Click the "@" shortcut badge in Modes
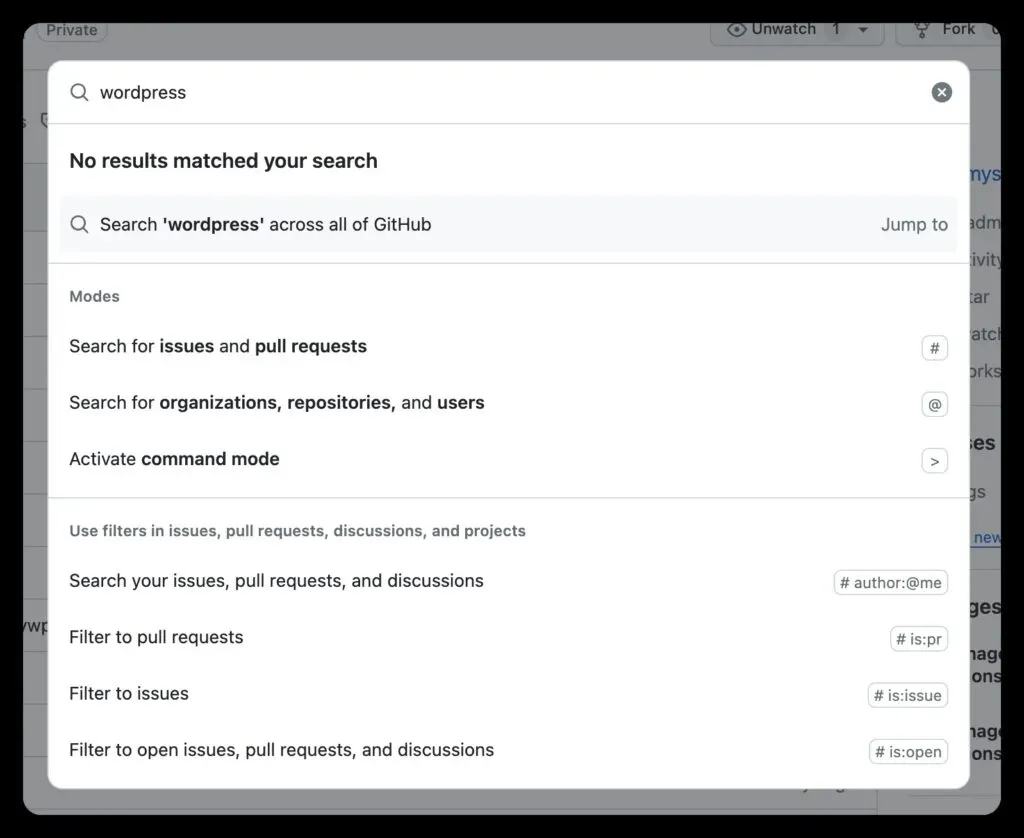1024x838 pixels. tap(934, 404)
